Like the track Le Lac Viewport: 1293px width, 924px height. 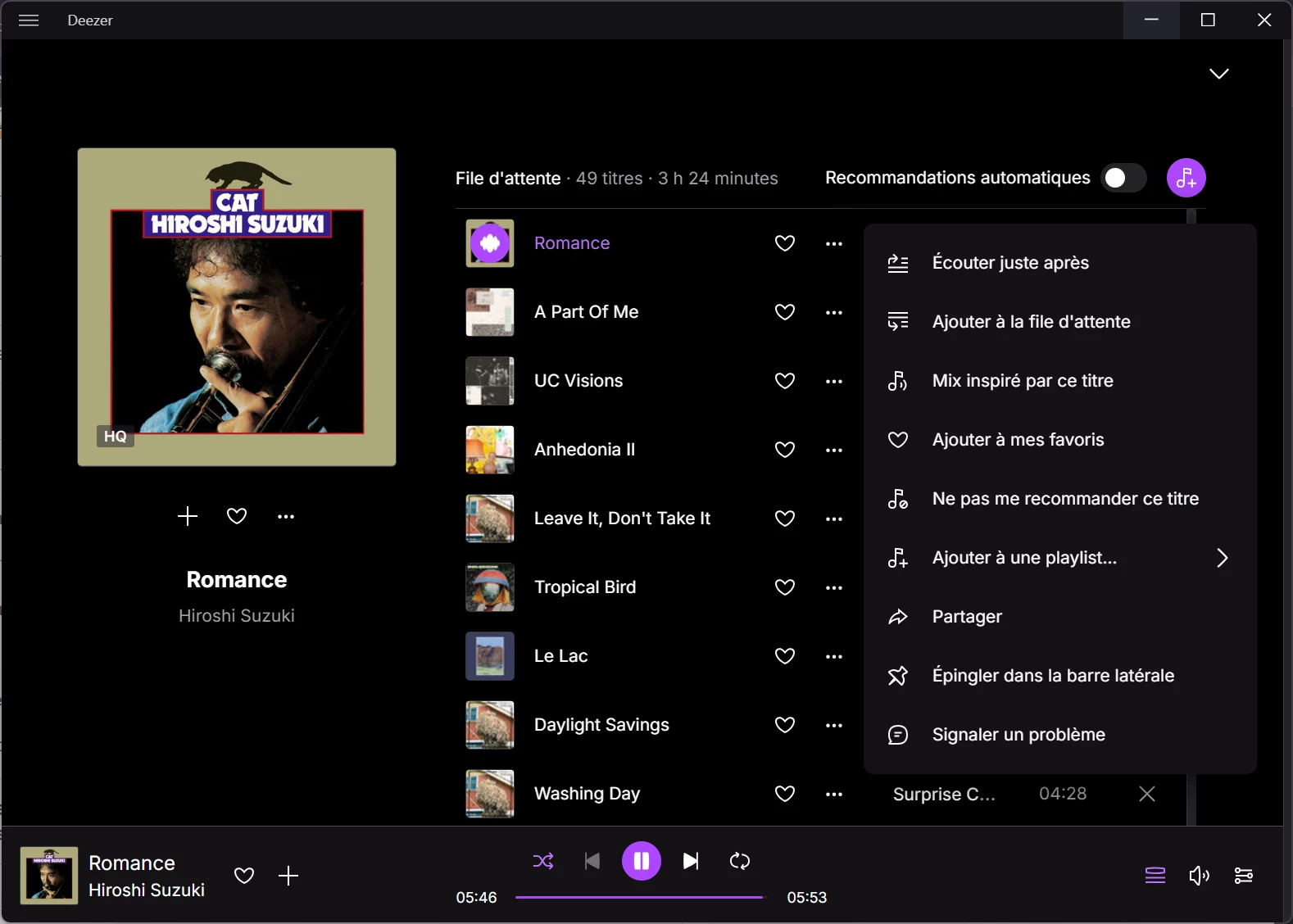pyautogui.click(x=785, y=656)
